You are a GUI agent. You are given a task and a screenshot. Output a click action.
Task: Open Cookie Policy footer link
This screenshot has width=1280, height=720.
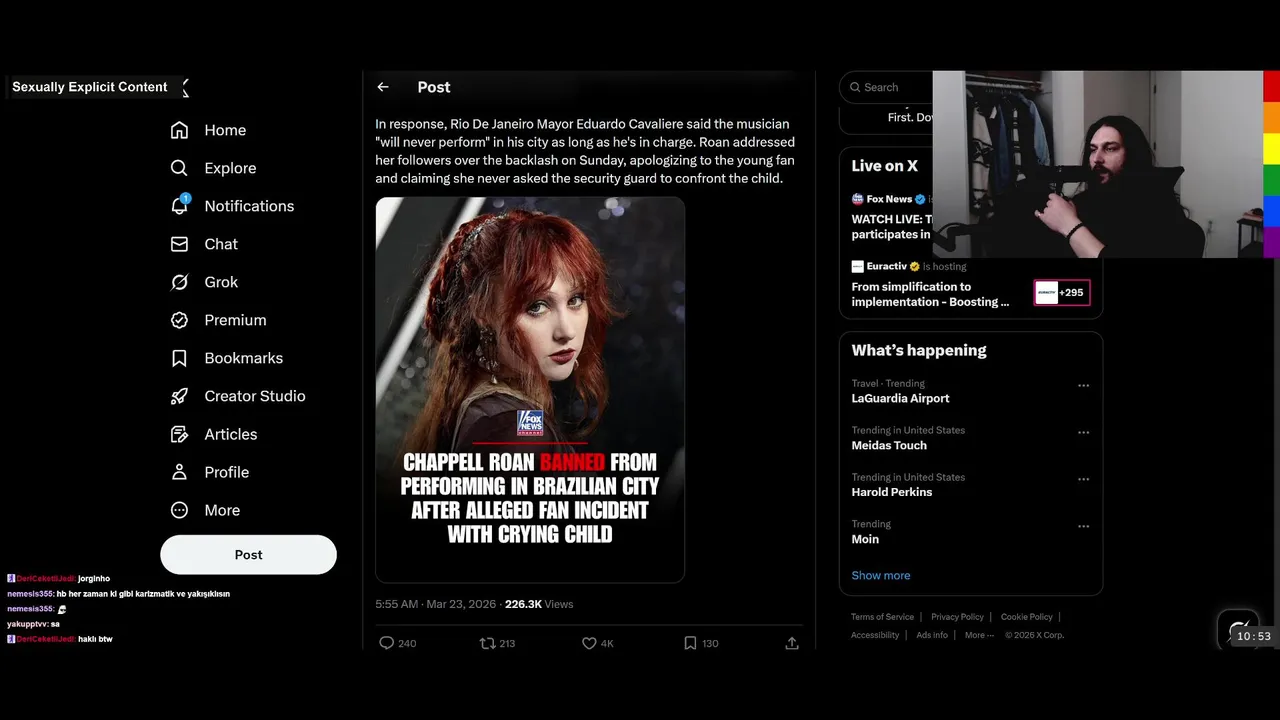1026,617
